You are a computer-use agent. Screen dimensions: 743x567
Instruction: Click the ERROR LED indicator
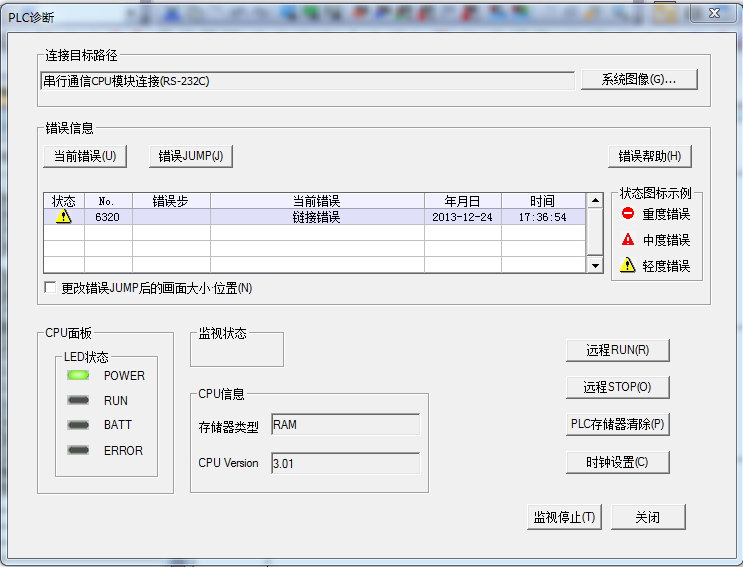click(78, 451)
